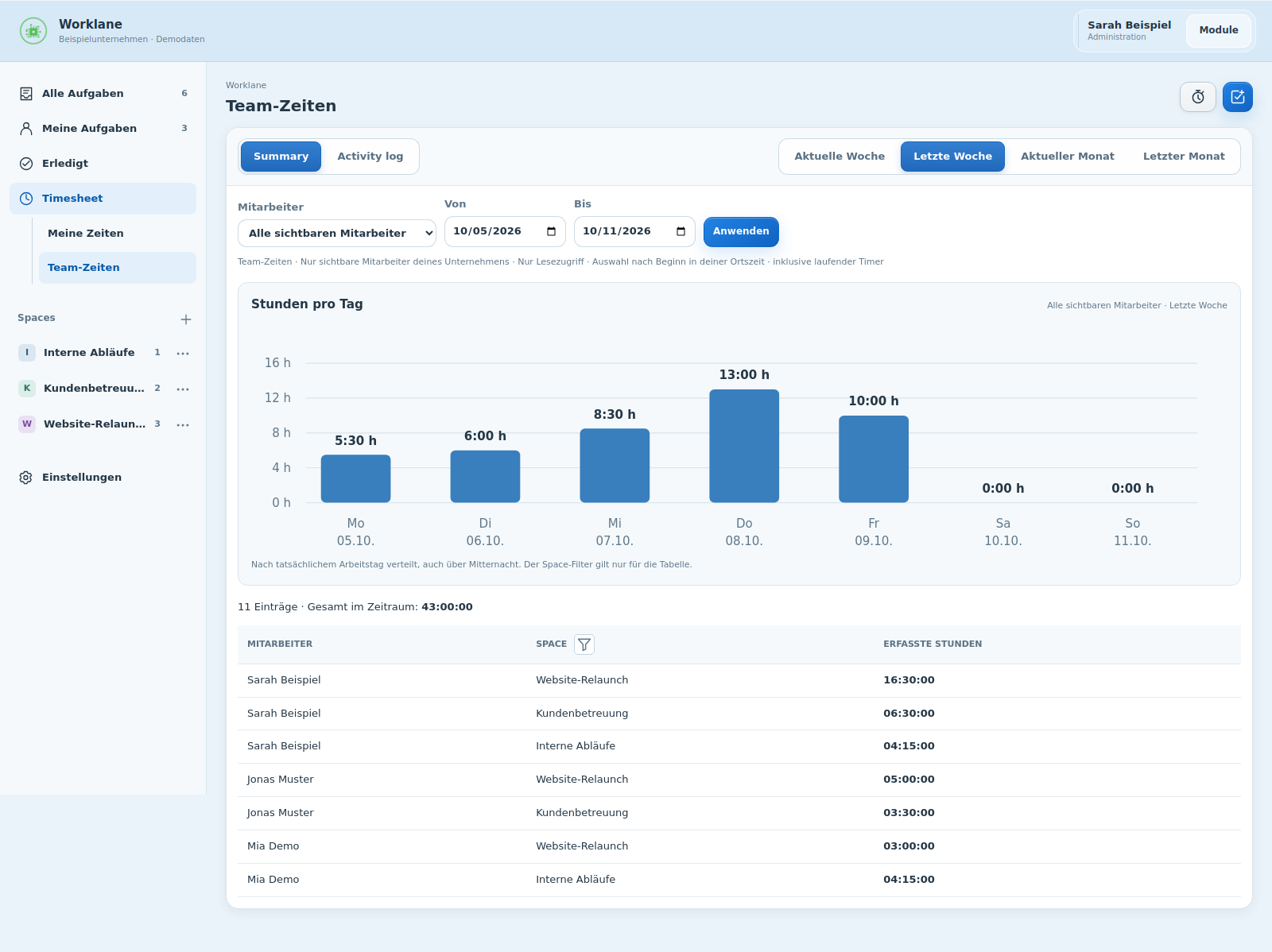Switch to the Summary tab
Image resolution: width=1272 pixels, height=952 pixels.
click(x=281, y=157)
